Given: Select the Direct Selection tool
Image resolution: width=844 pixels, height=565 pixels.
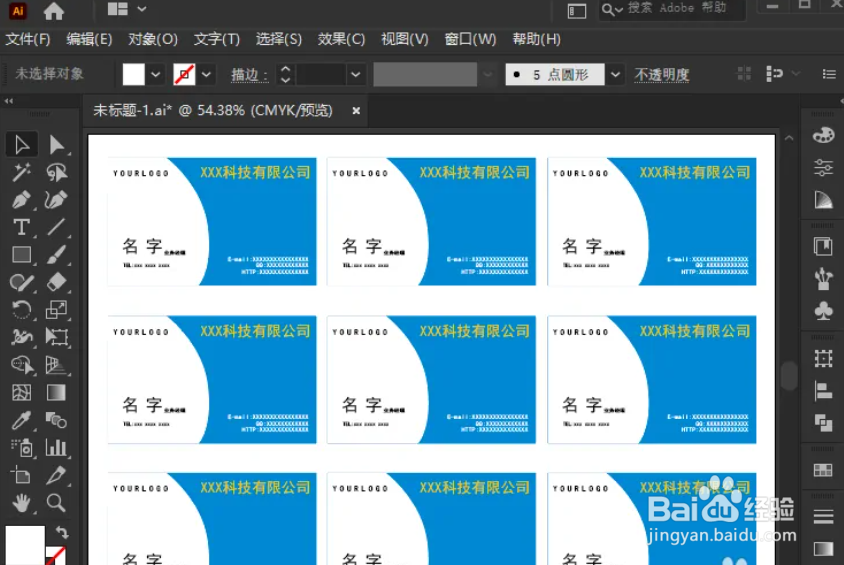Looking at the screenshot, I should (57, 145).
